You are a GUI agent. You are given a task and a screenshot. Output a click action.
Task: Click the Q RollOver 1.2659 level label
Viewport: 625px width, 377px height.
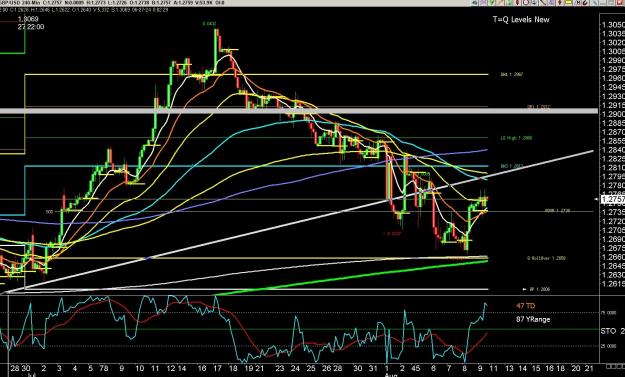(x=546, y=258)
